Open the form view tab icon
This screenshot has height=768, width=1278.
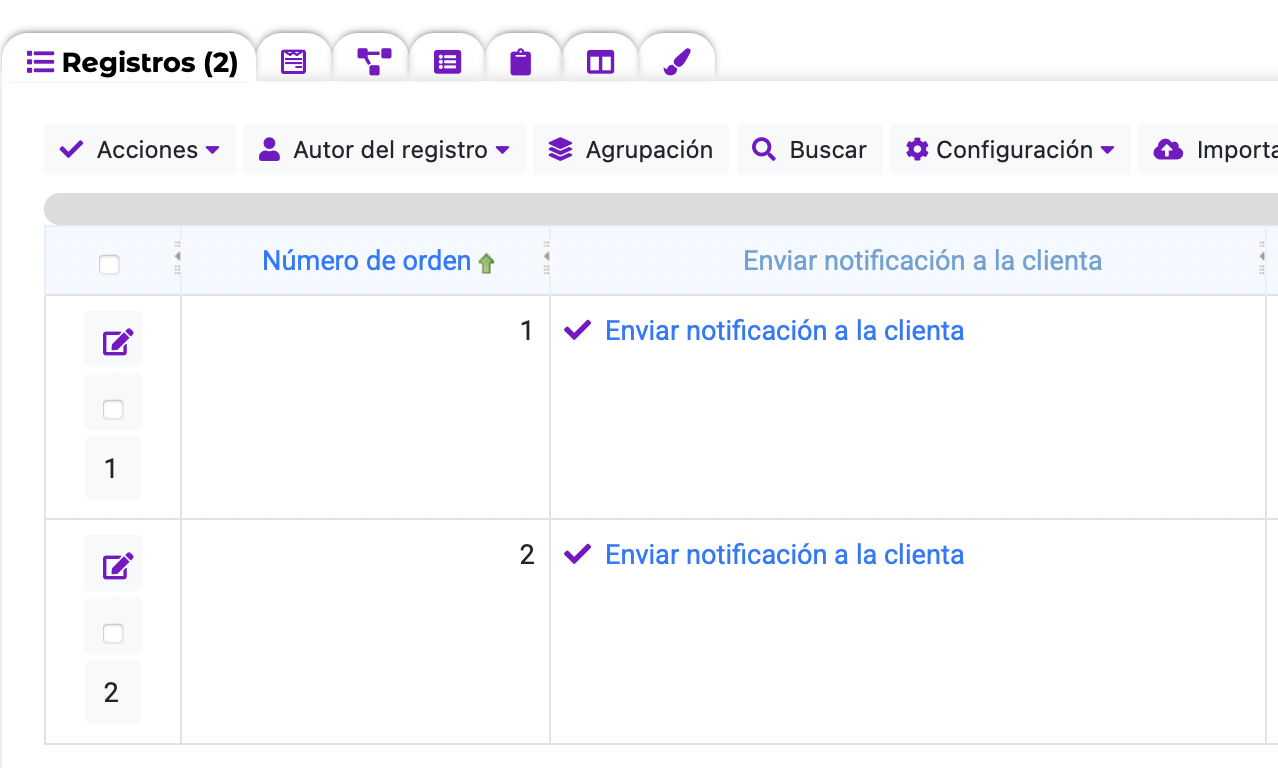293,63
